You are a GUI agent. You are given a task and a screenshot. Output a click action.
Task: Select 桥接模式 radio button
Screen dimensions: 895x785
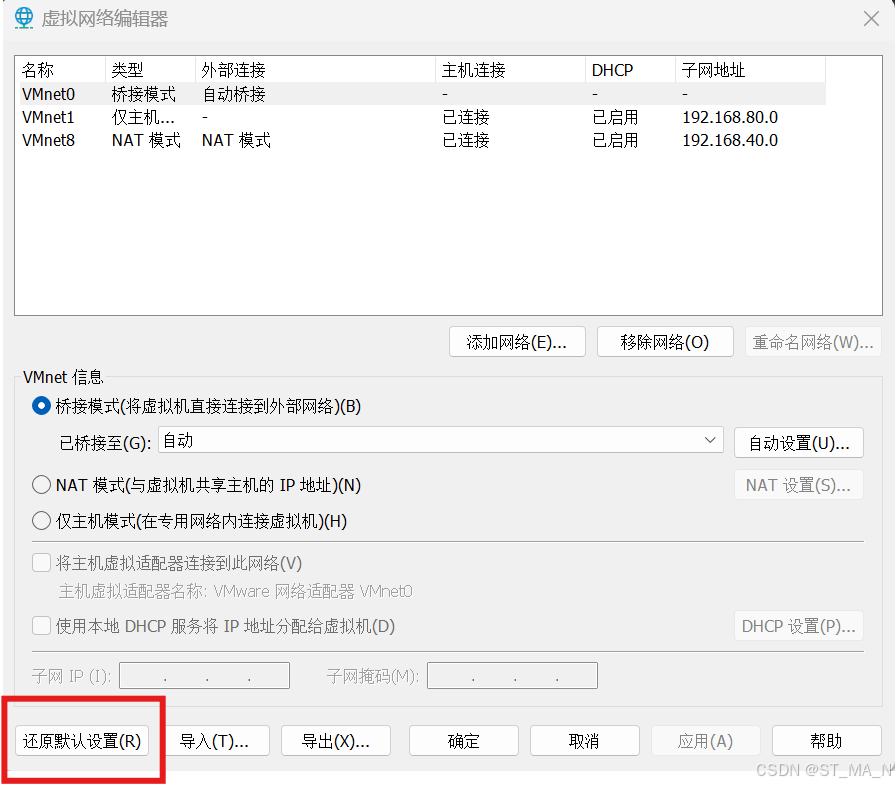coord(41,406)
